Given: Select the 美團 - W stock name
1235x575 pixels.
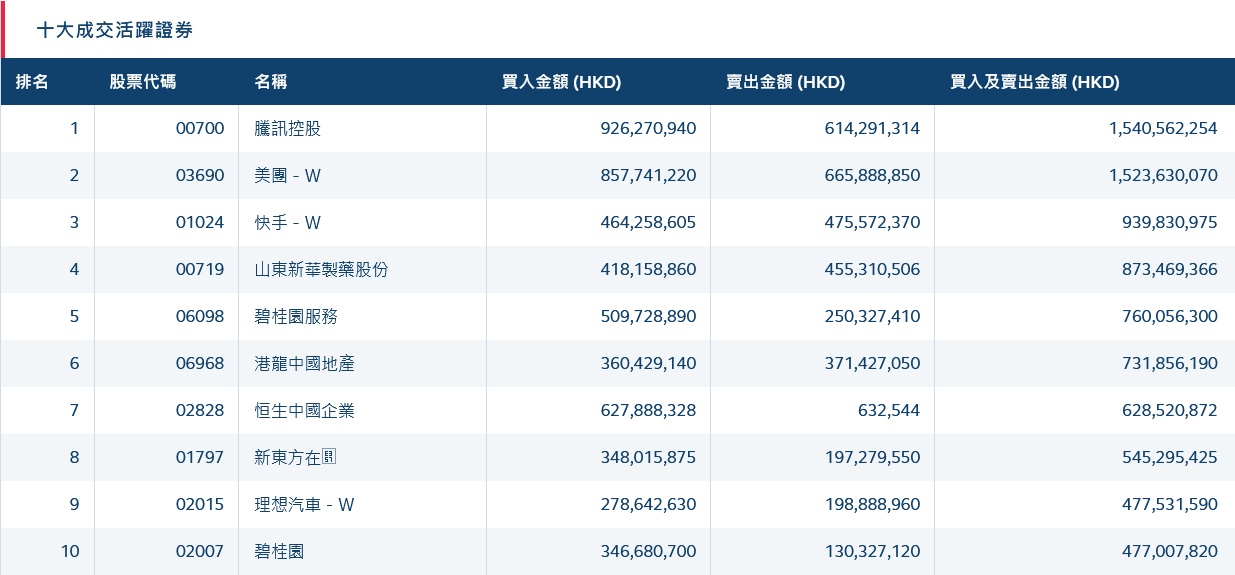Looking at the screenshot, I should (x=288, y=175).
